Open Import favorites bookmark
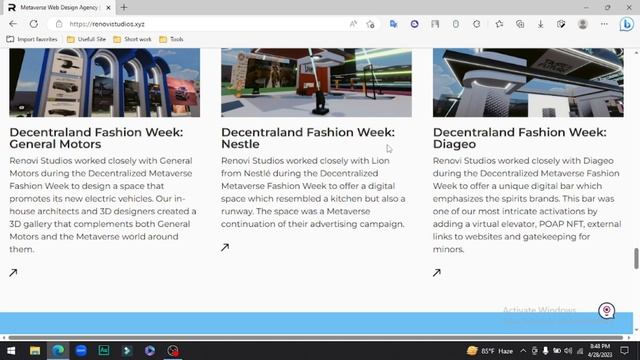This screenshot has width=640, height=360. pyautogui.click(x=32, y=39)
